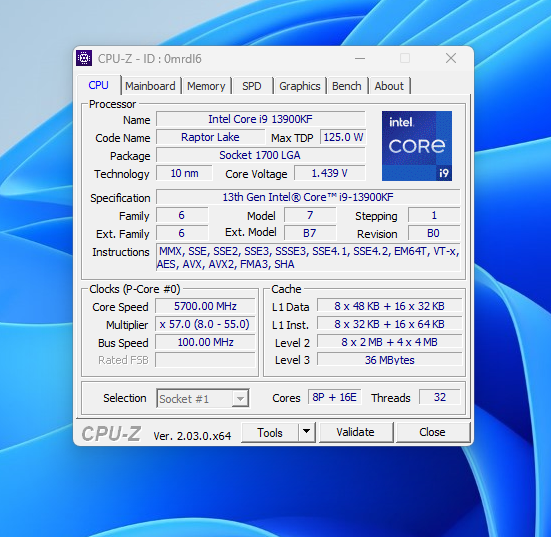Click the empty Rated FSB field
This screenshot has width=551, height=537.
pyautogui.click(x=205, y=360)
